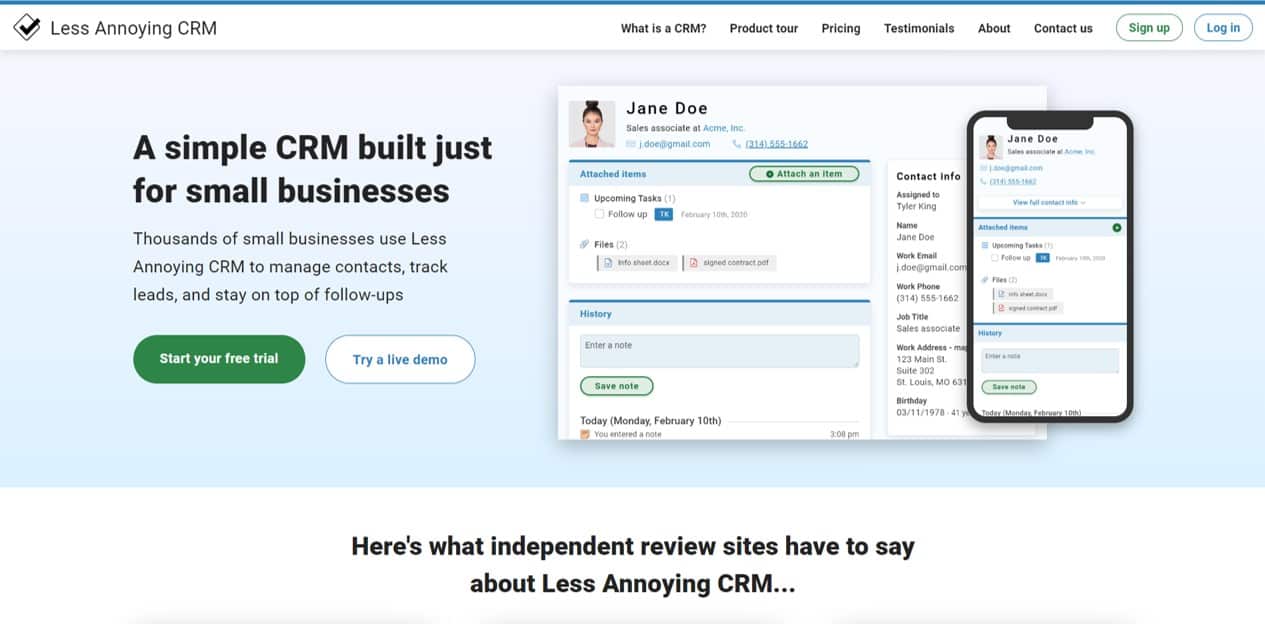1265x624 pixels.
Task: Click the Less Annoying CRM site name
Action: coord(133,28)
